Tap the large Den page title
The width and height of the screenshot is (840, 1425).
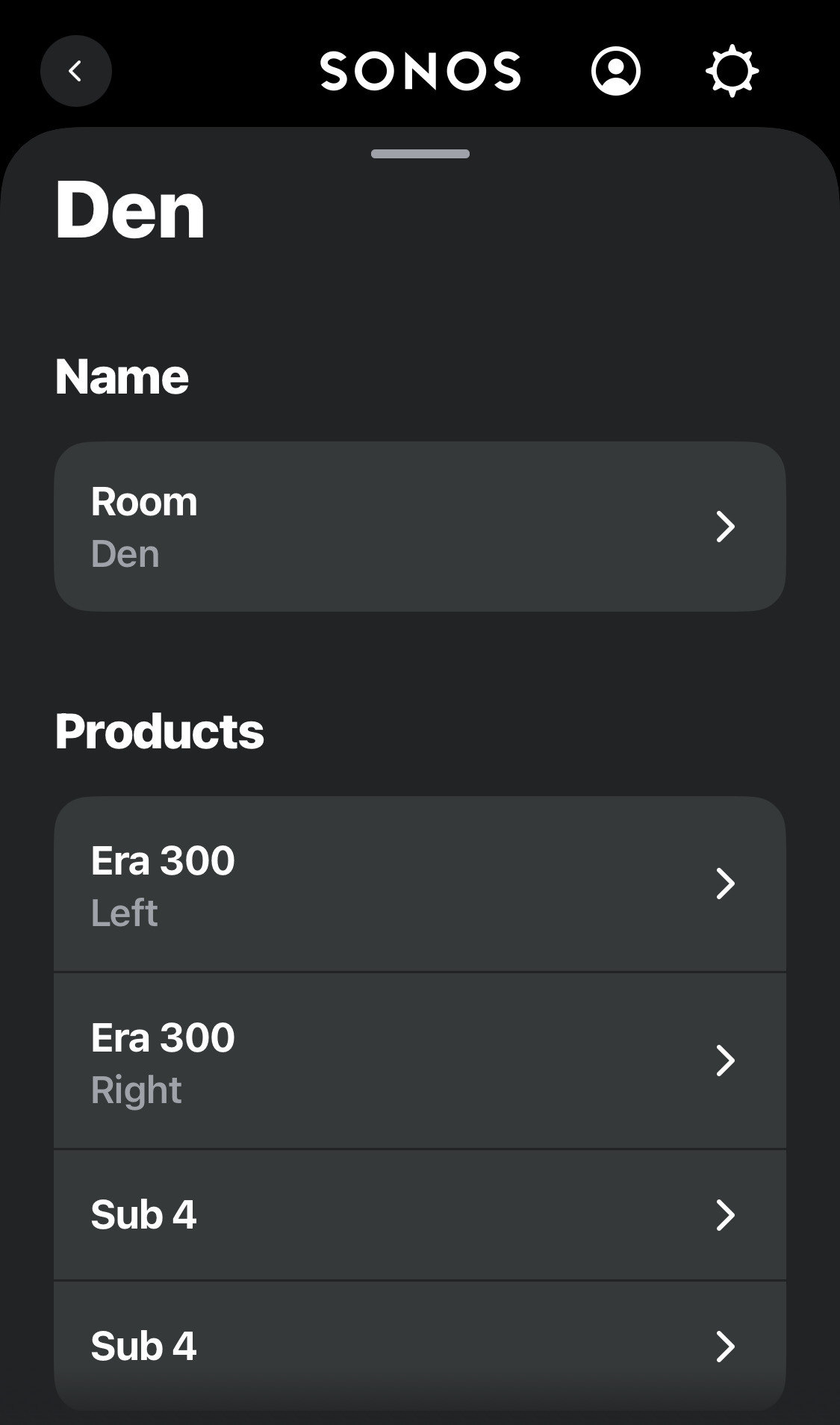coord(130,211)
